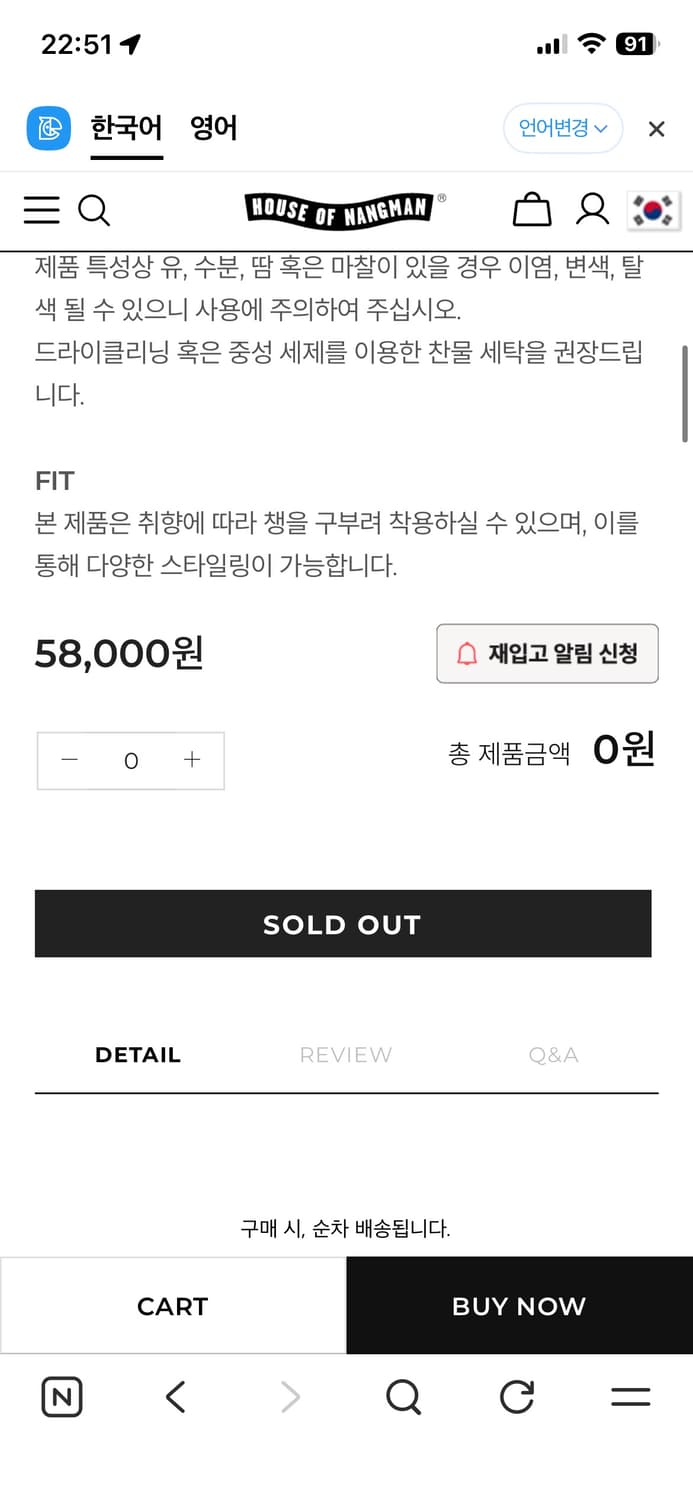Viewport: 693px width, 1500px height.
Task: Open the browser menu icon at bottom right
Action: coord(630,1397)
